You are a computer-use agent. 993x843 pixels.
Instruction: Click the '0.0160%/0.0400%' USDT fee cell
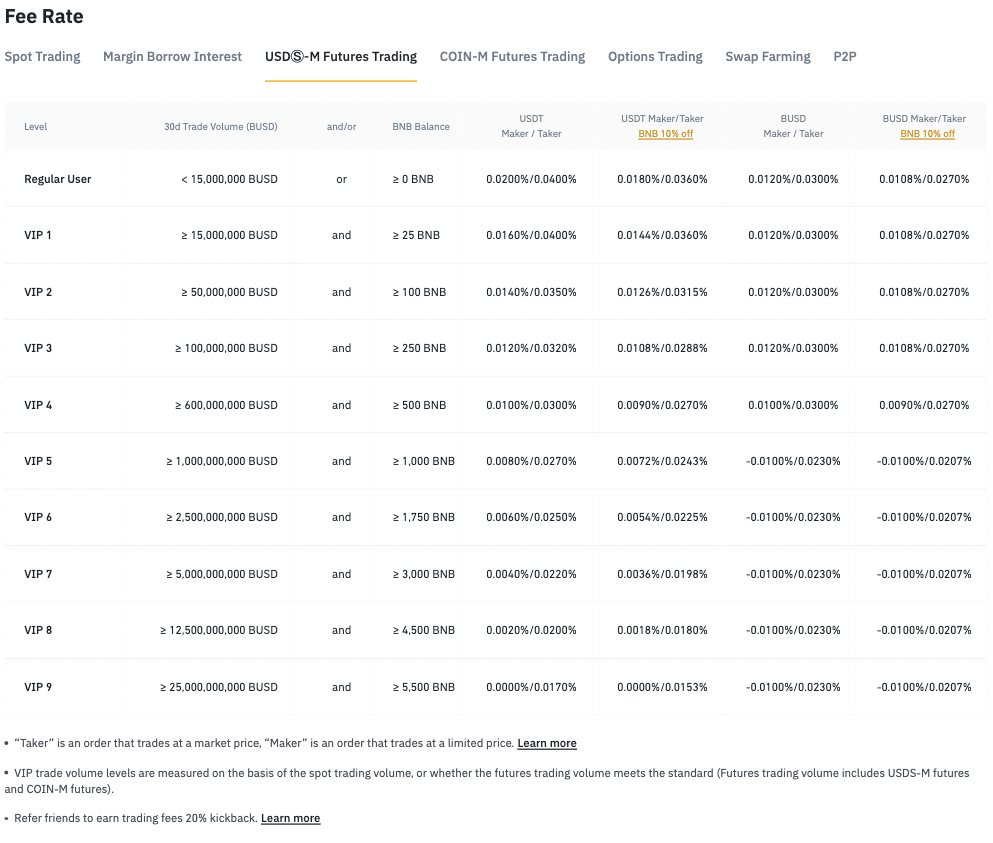click(531, 235)
